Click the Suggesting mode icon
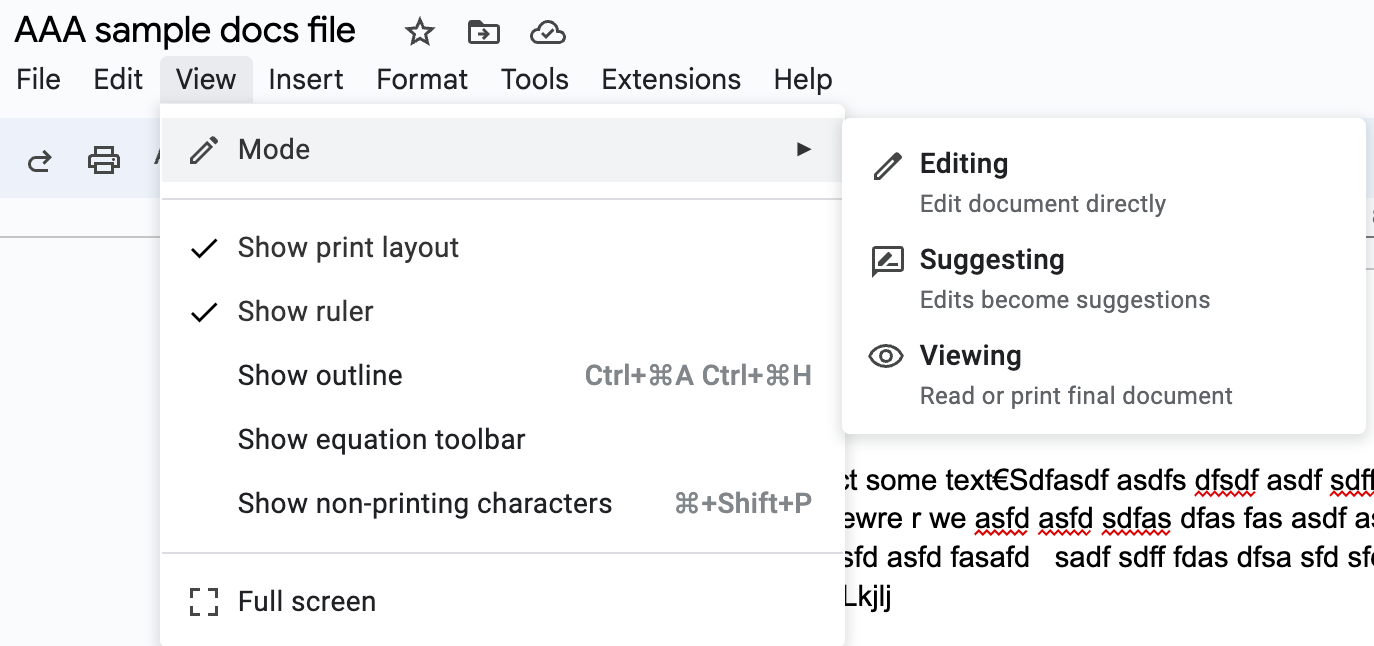Screen dimensions: 1374x646 tap(887, 261)
